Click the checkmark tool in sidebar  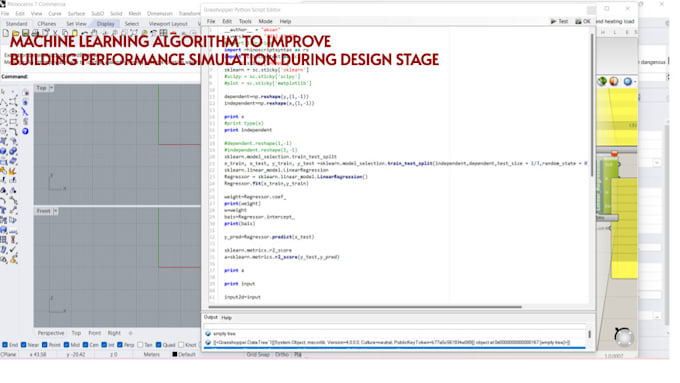13,250
